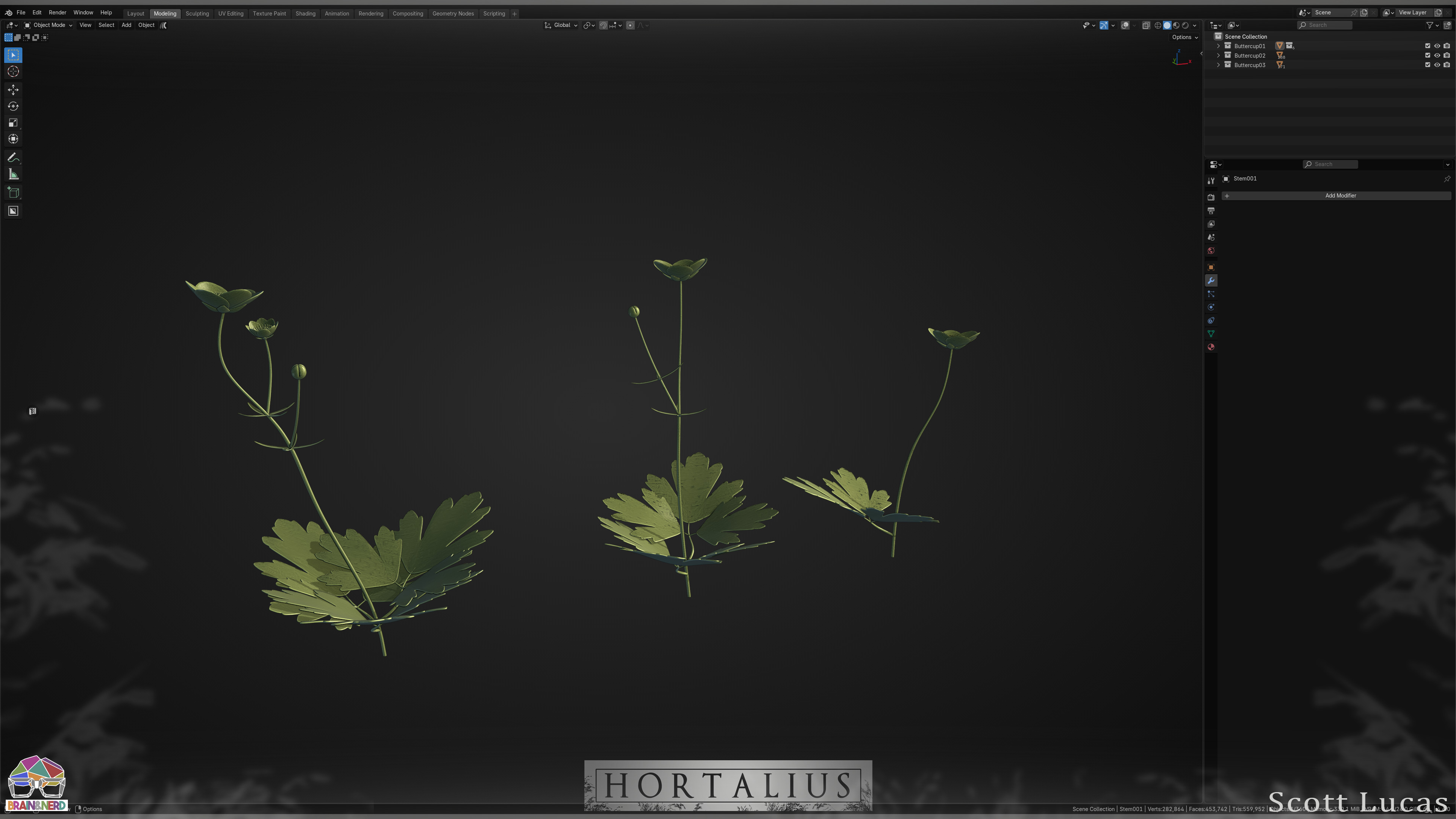Image resolution: width=1456 pixels, height=819 pixels.
Task: Select the Annotate tool
Action: click(14, 157)
